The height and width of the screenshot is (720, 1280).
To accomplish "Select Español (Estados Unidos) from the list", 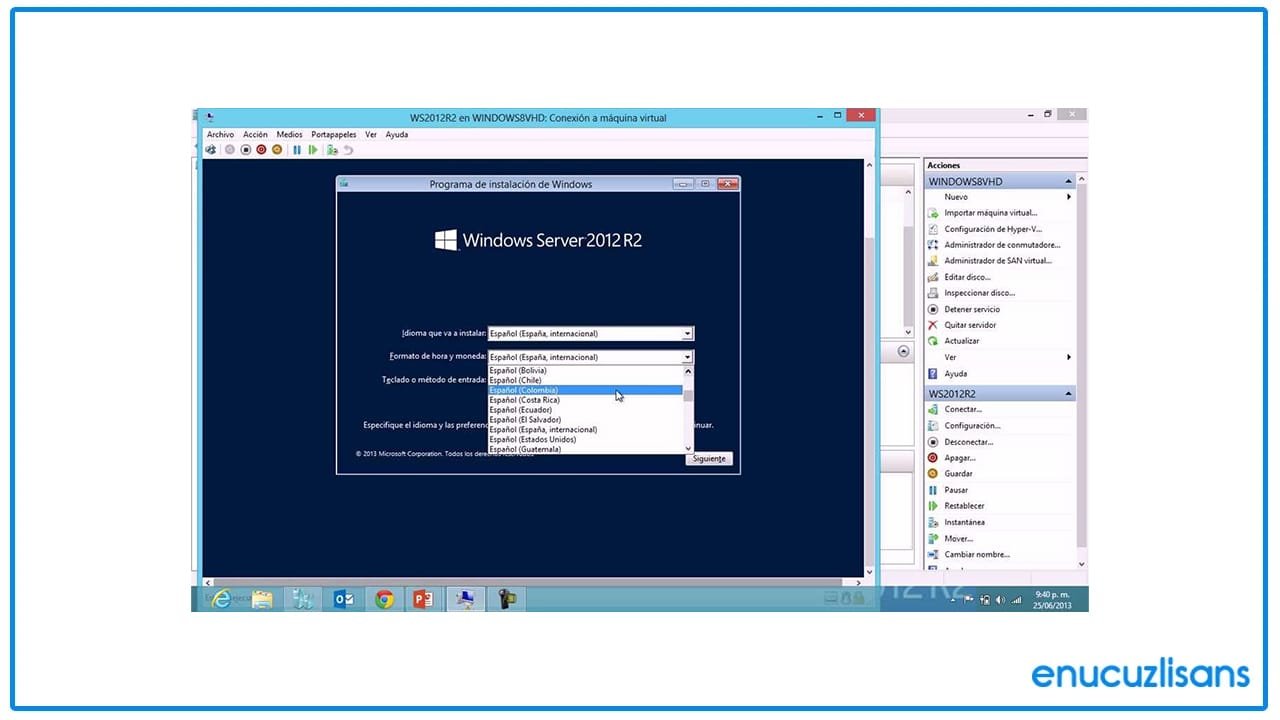I will [585, 439].
